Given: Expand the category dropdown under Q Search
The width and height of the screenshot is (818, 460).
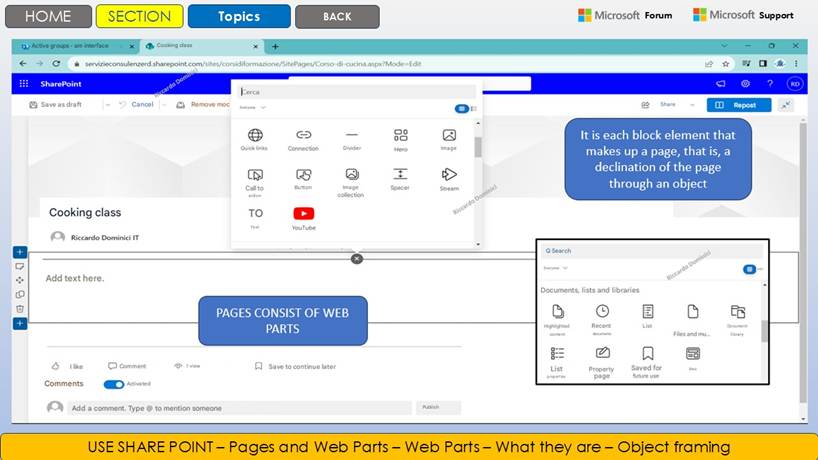Looking at the screenshot, I should [x=555, y=268].
